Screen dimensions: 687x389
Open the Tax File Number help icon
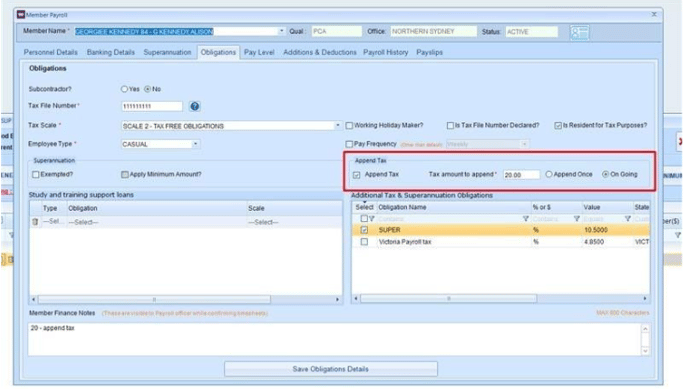pyautogui.click(x=195, y=106)
